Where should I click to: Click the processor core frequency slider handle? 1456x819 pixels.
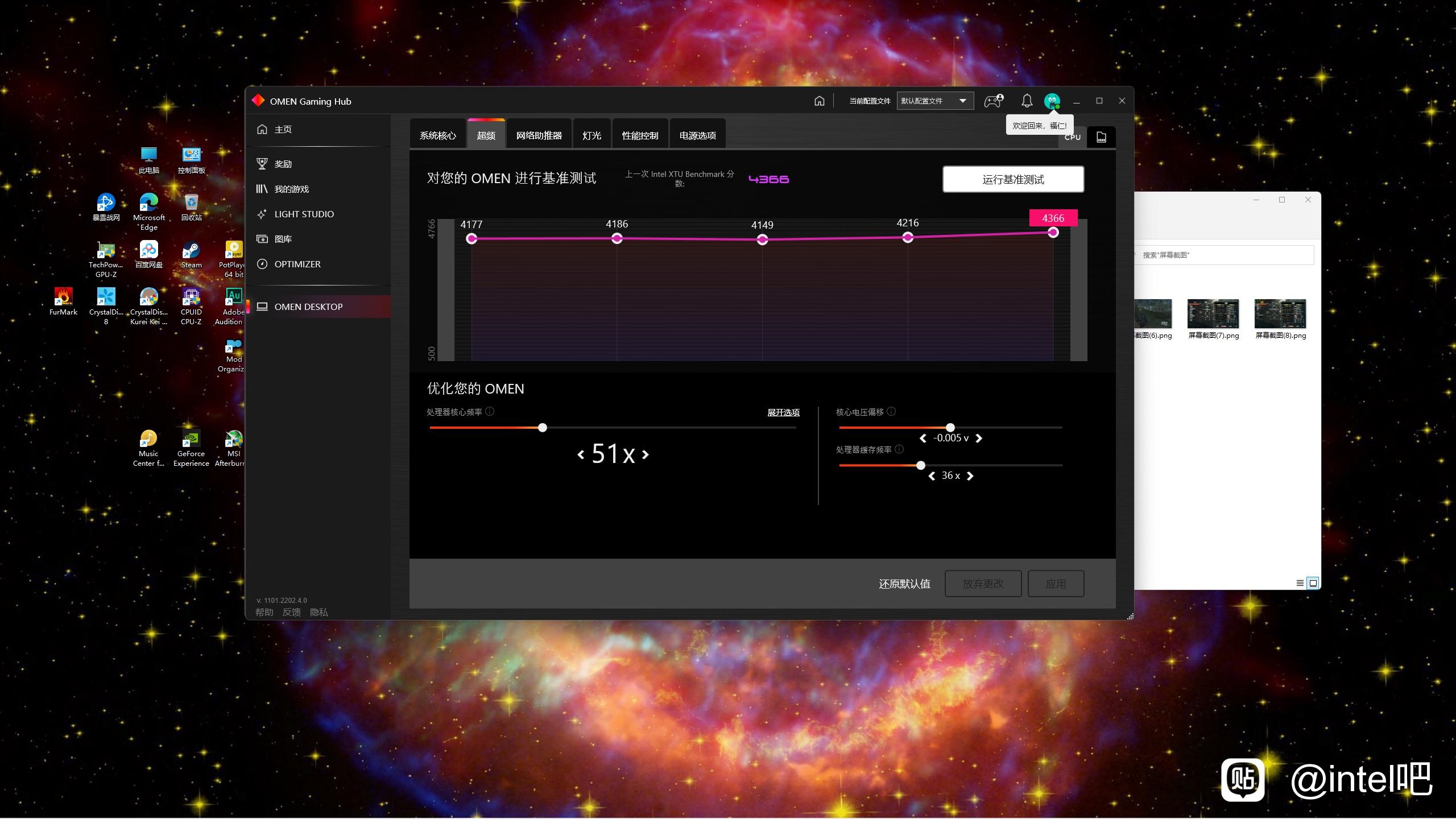(543, 428)
